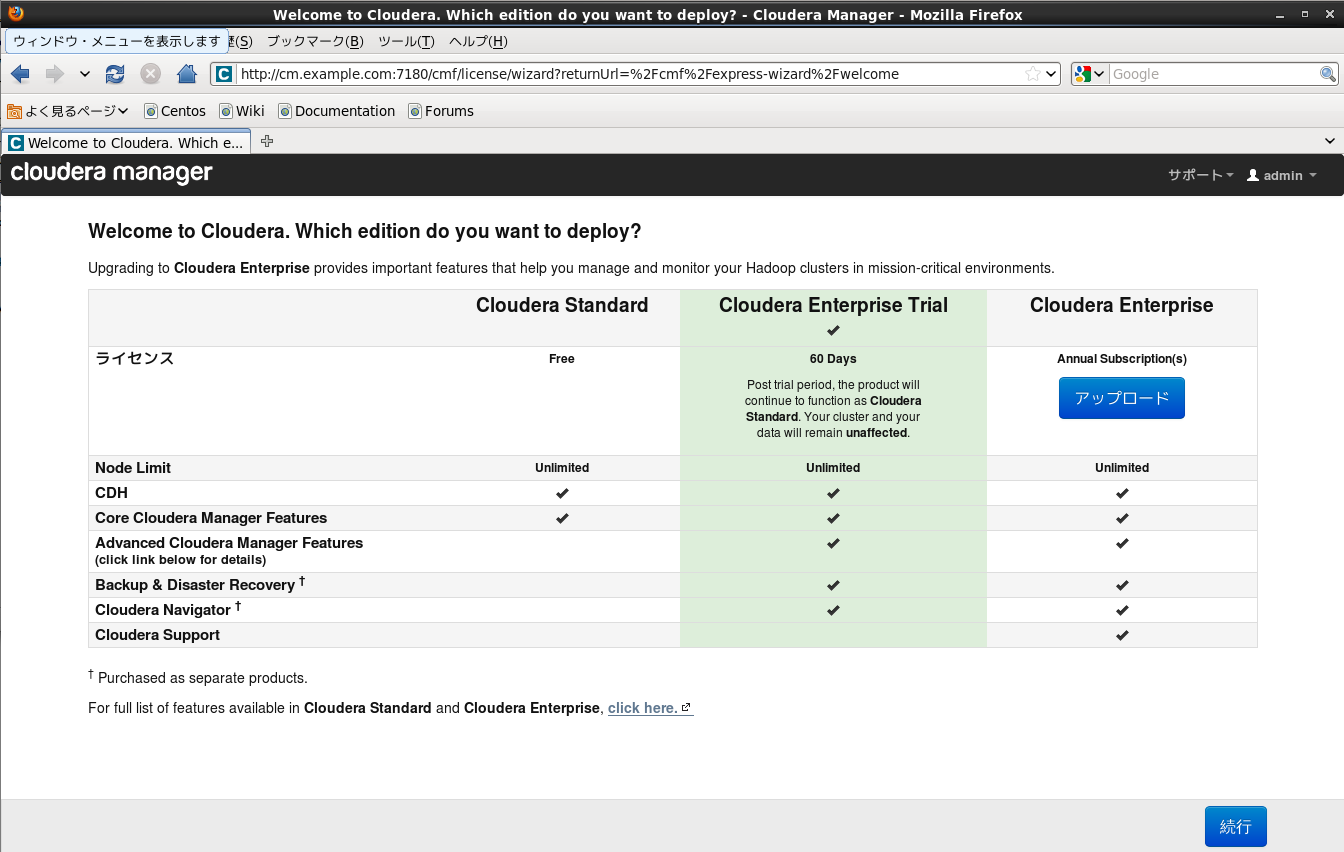Click the 'Node Limit' row label
The image size is (1344, 852).
pyautogui.click(x=133, y=468)
